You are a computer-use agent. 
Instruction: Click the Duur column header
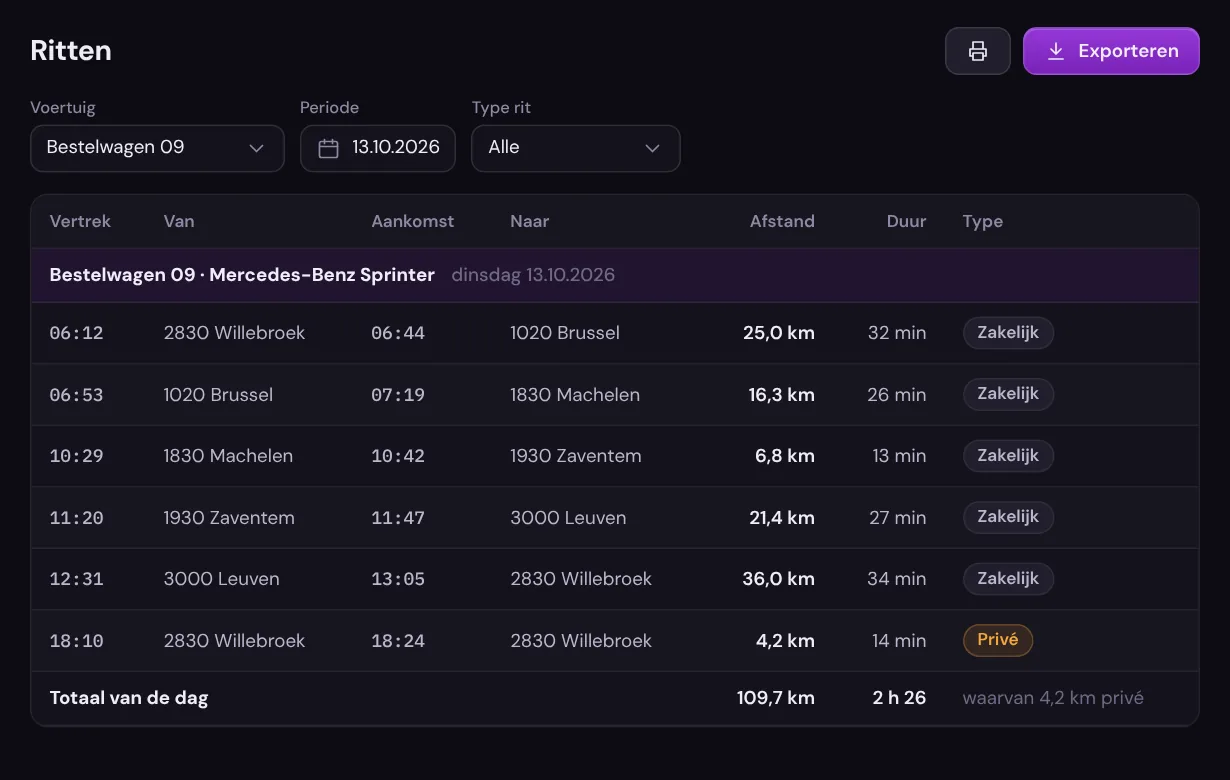click(x=906, y=222)
